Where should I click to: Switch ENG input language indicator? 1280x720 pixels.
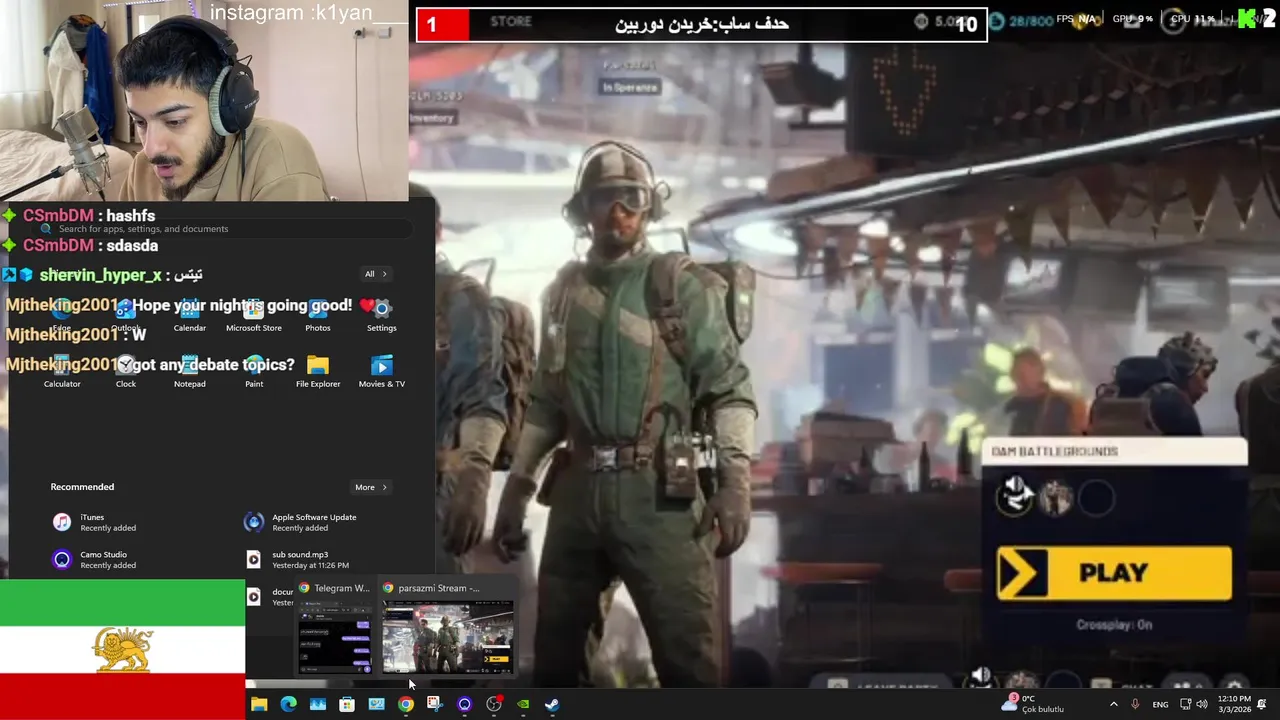click(1160, 704)
